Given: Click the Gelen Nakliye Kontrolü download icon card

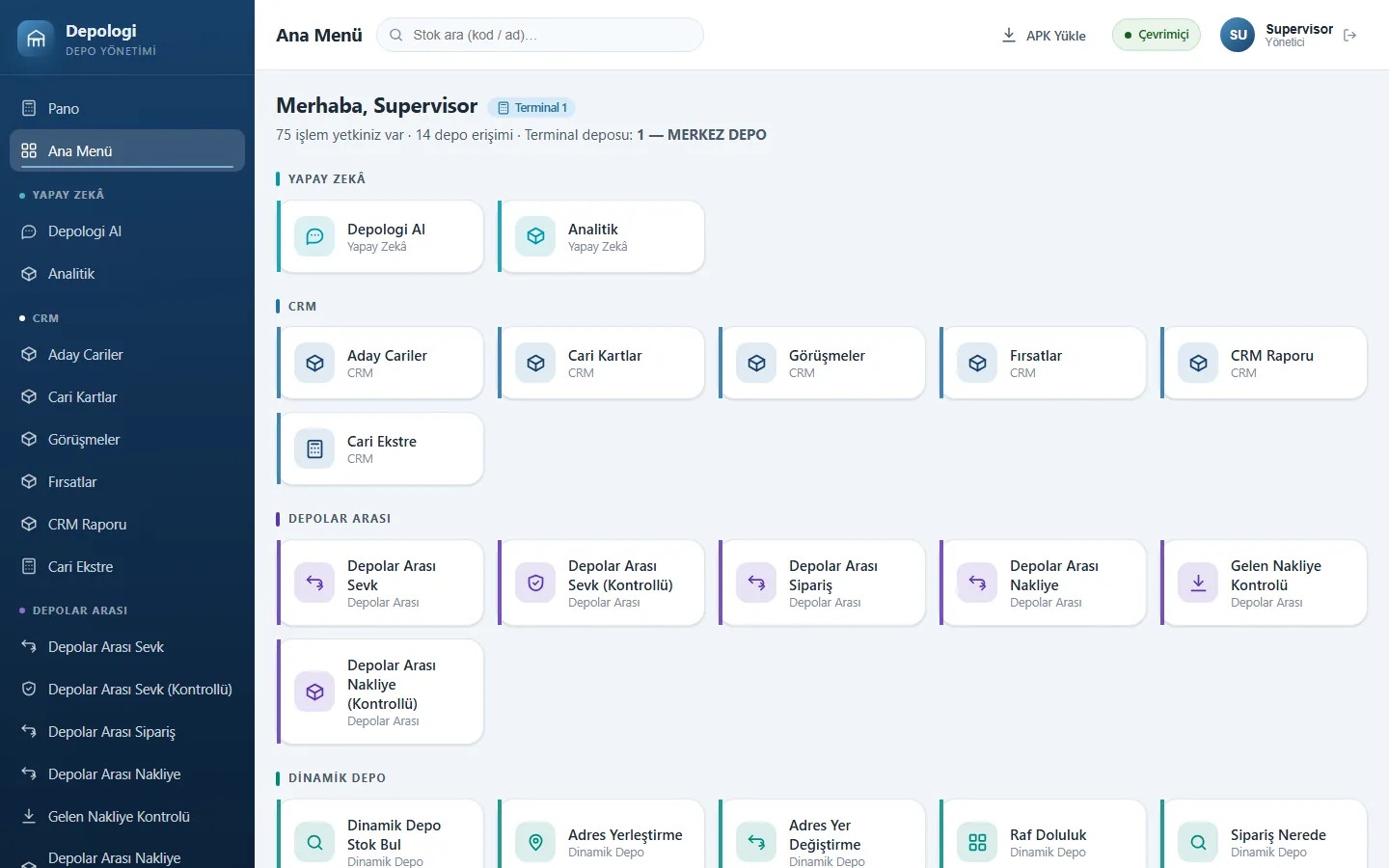Looking at the screenshot, I should click(1264, 583).
